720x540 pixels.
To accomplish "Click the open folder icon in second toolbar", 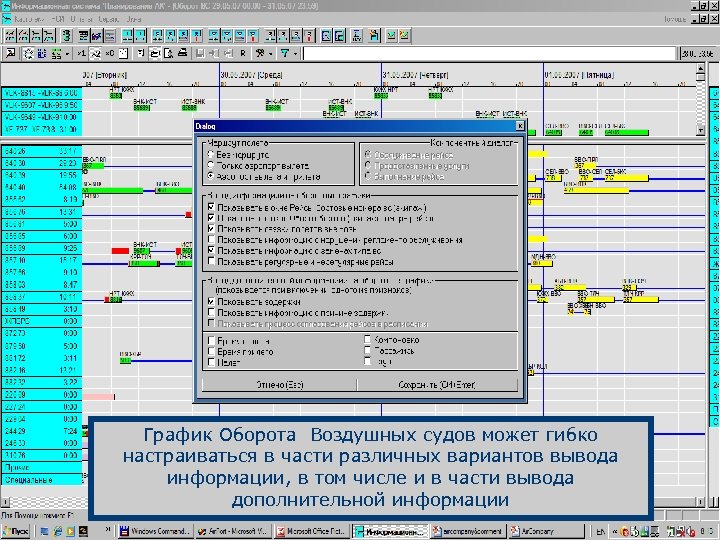I will (155, 54).
